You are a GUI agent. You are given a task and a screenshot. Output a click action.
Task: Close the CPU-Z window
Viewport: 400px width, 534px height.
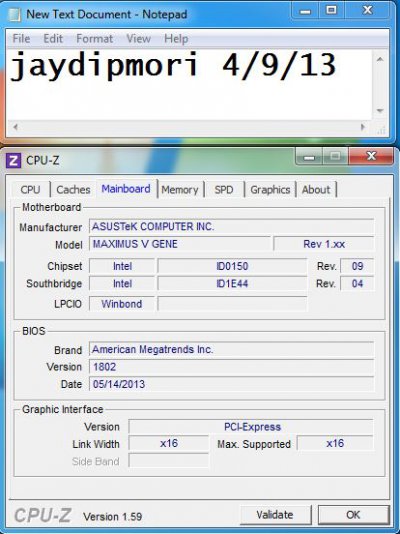click(370, 156)
